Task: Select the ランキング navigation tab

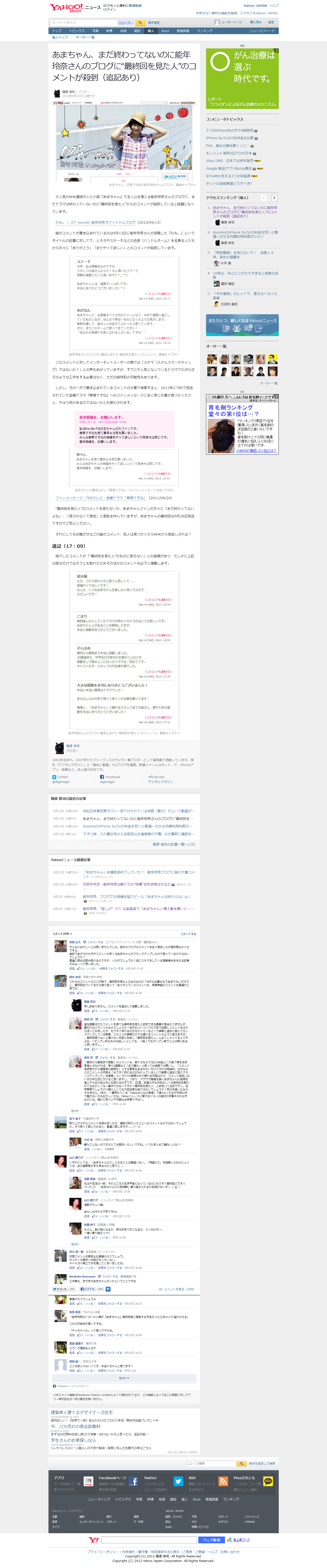Action: (x=205, y=31)
